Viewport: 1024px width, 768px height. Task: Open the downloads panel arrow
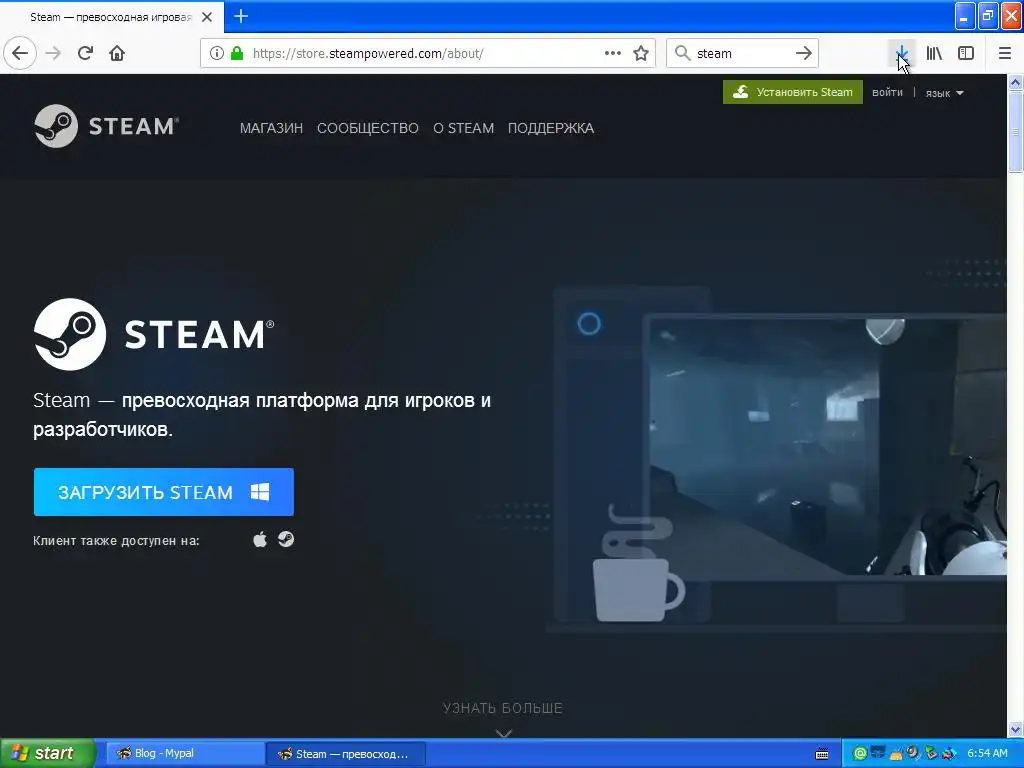coord(902,53)
